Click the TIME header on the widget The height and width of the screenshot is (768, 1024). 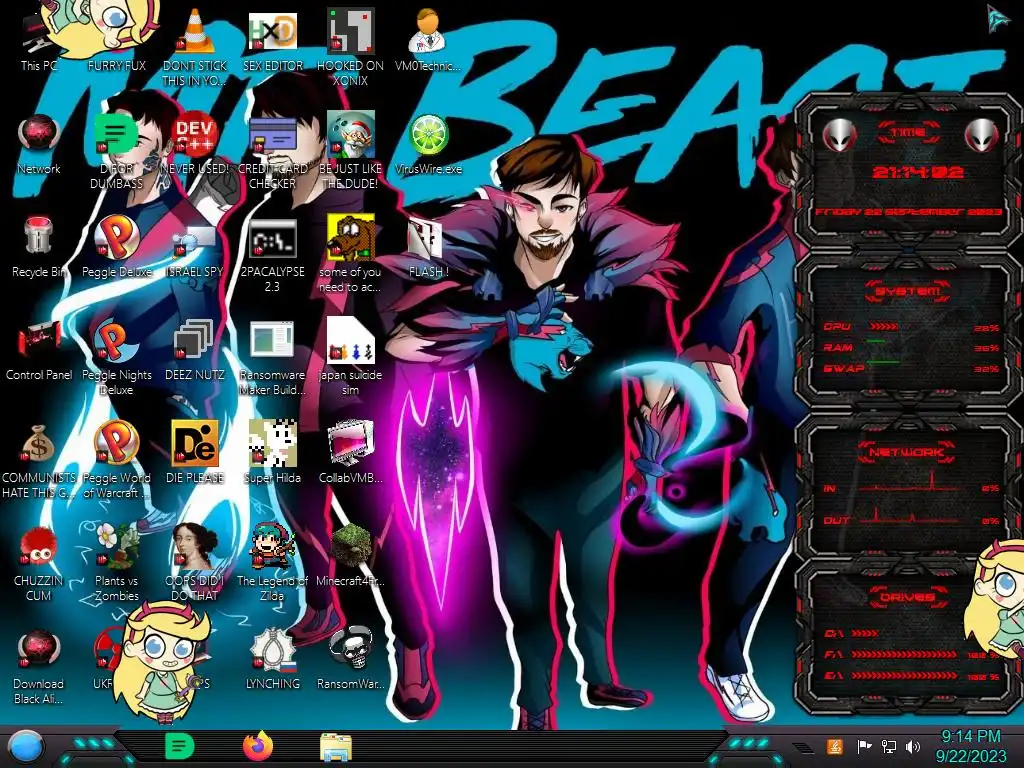click(908, 132)
